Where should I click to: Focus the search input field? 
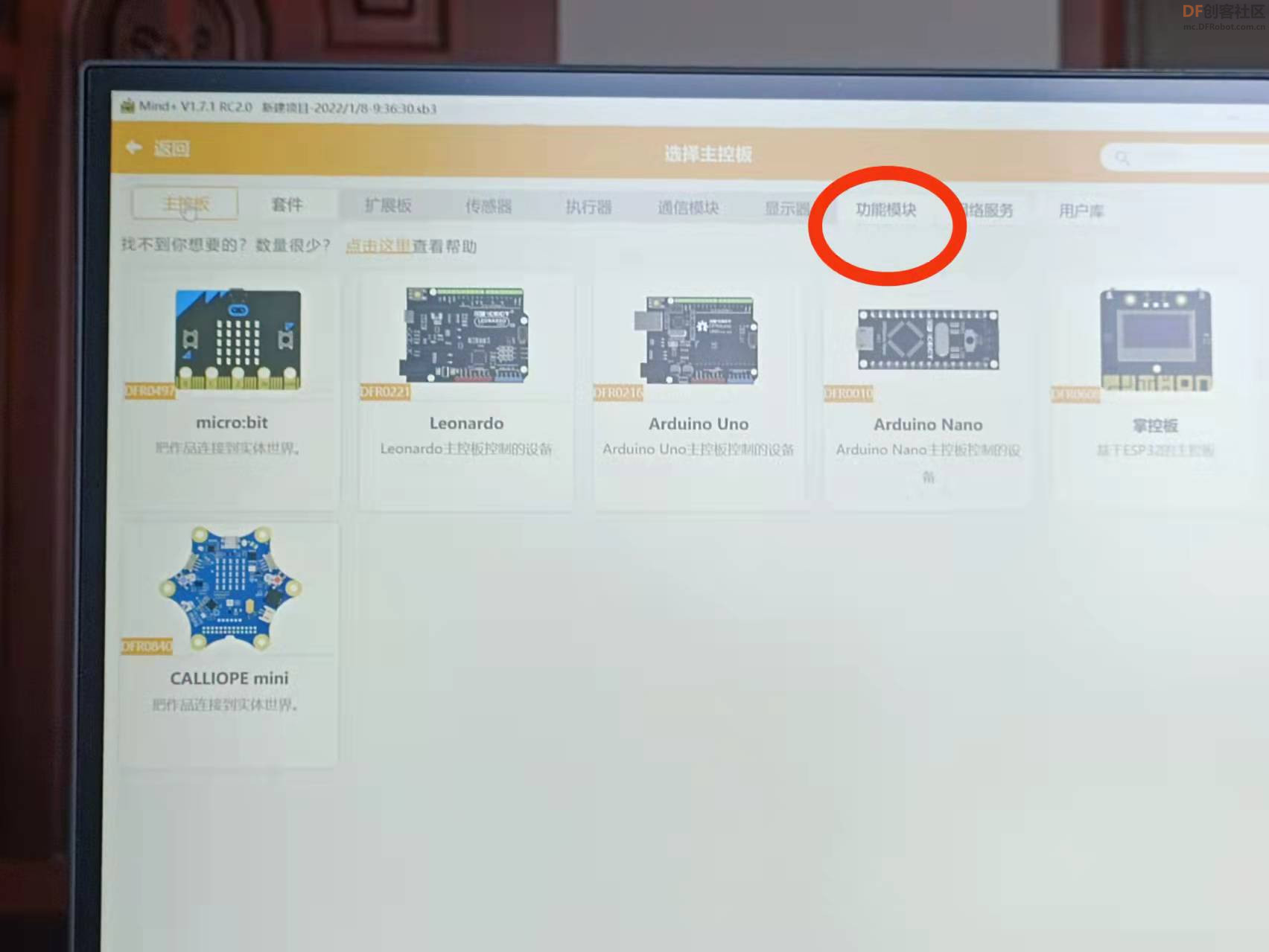(x=1184, y=158)
